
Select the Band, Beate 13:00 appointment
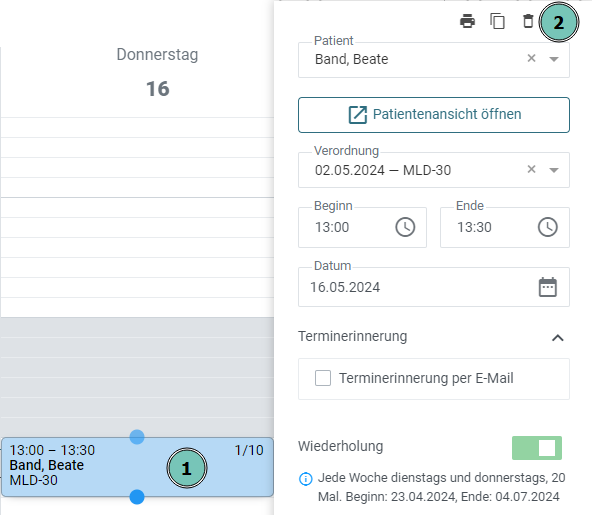(x=137, y=467)
